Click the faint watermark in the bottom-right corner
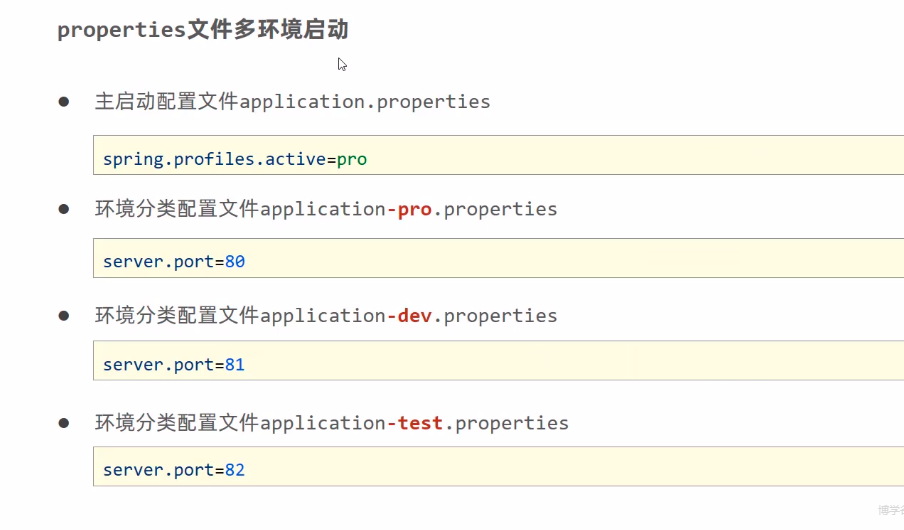Viewport: 904px width, 530px height. click(890, 511)
